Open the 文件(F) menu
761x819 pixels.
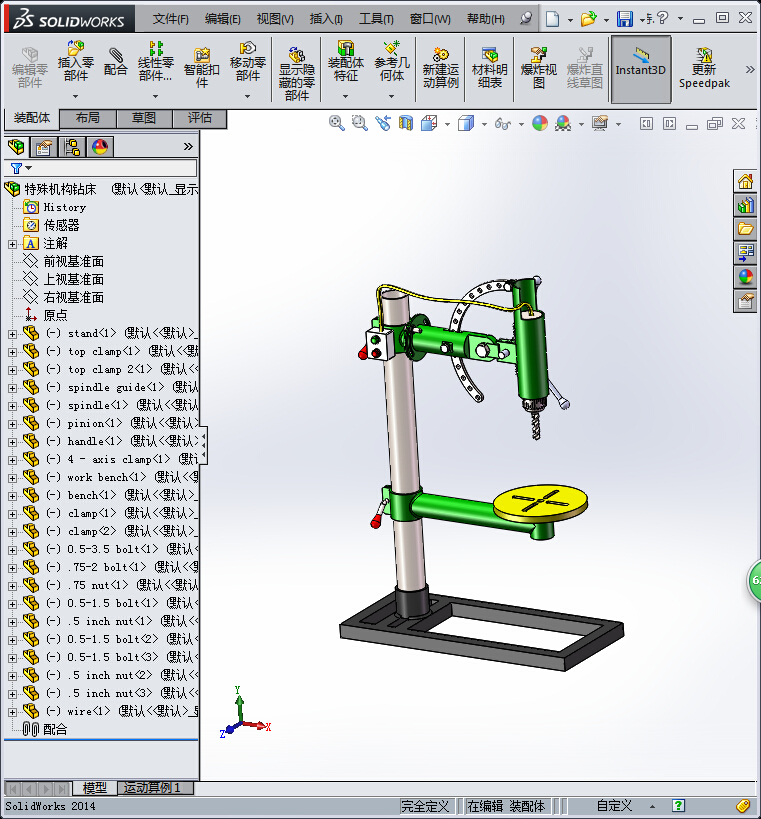tap(170, 19)
